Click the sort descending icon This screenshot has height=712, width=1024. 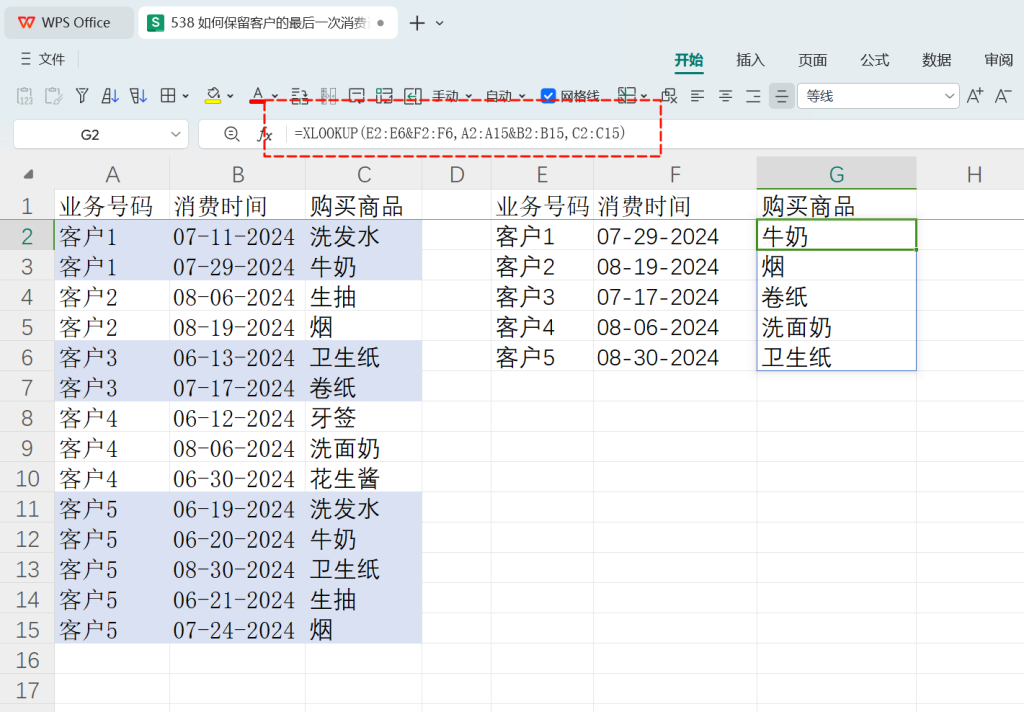click(138, 96)
